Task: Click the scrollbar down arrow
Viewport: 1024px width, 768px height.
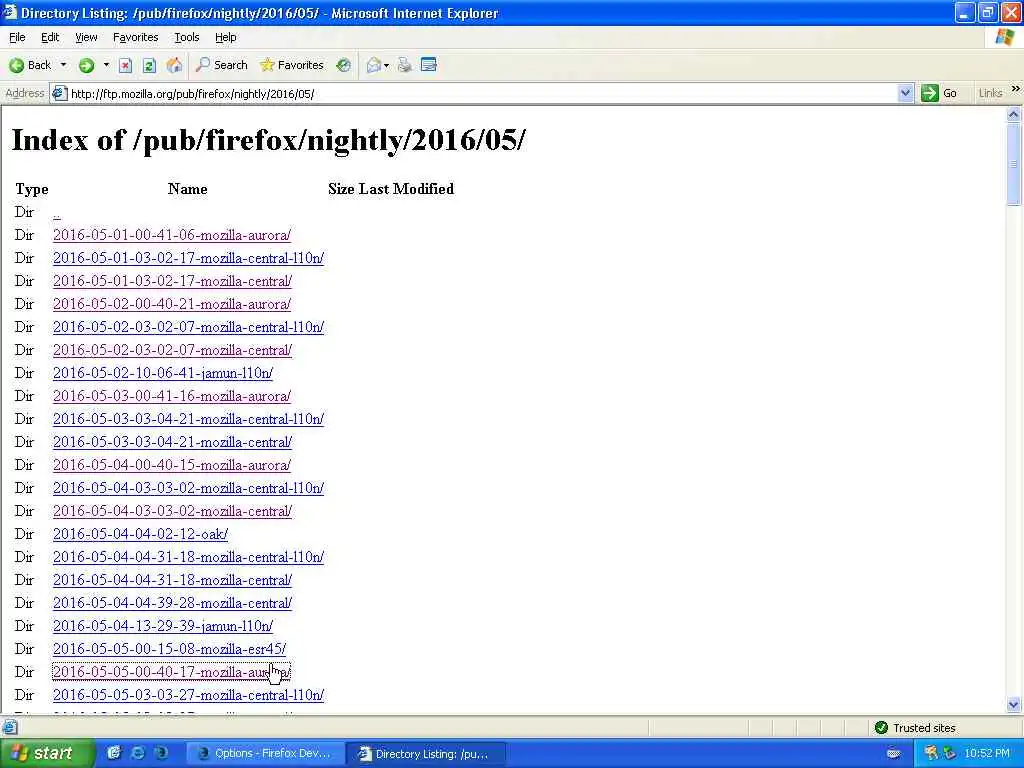Action: [1014, 705]
